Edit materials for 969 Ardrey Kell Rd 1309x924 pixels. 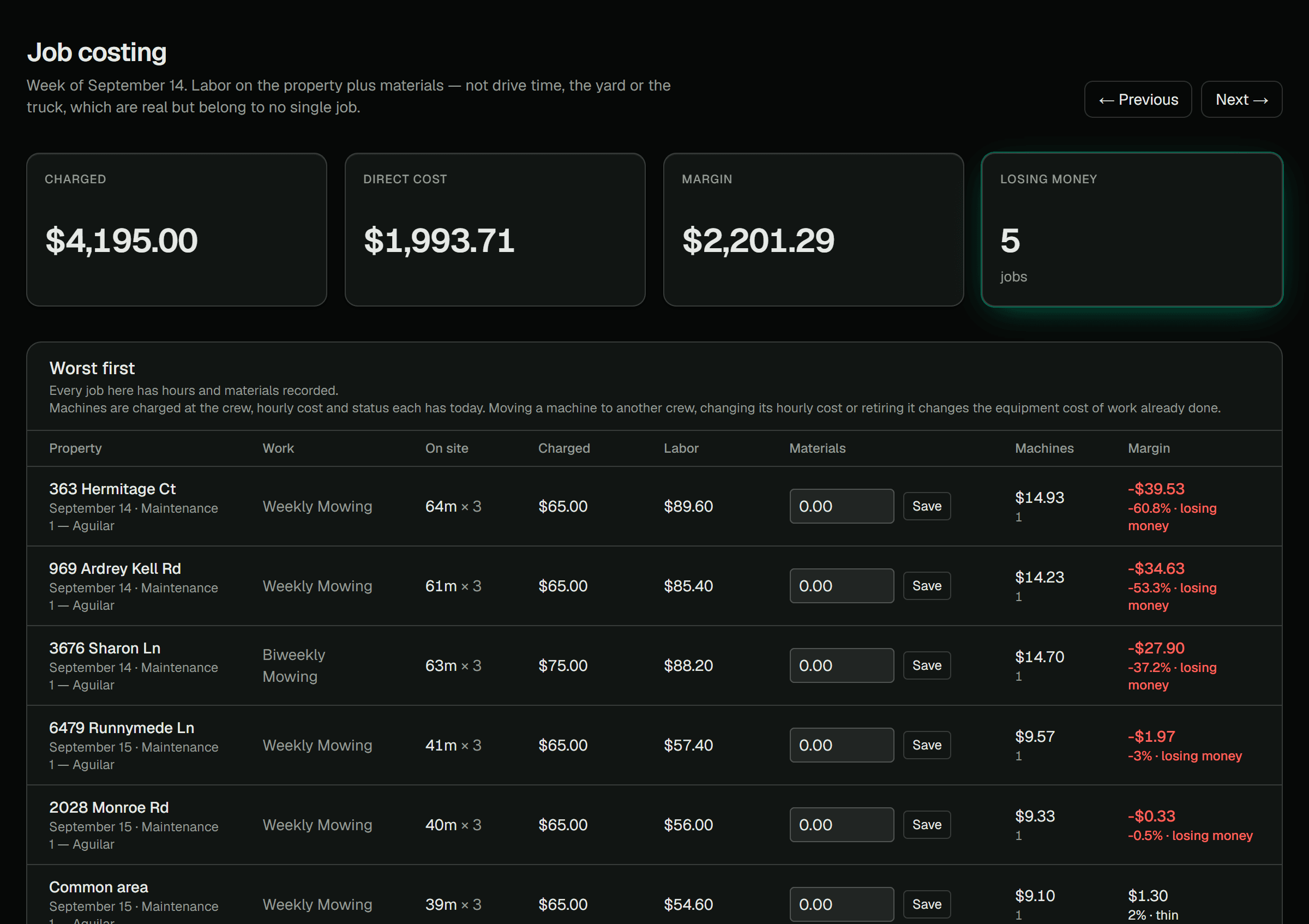point(842,586)
